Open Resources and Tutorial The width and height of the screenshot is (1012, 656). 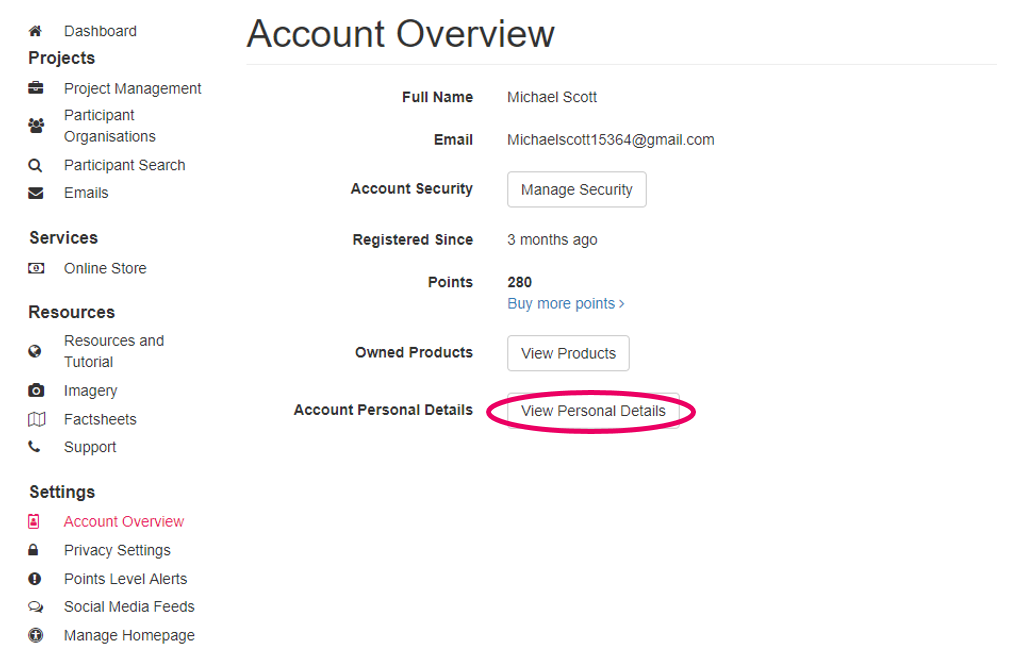coord(114,351)
